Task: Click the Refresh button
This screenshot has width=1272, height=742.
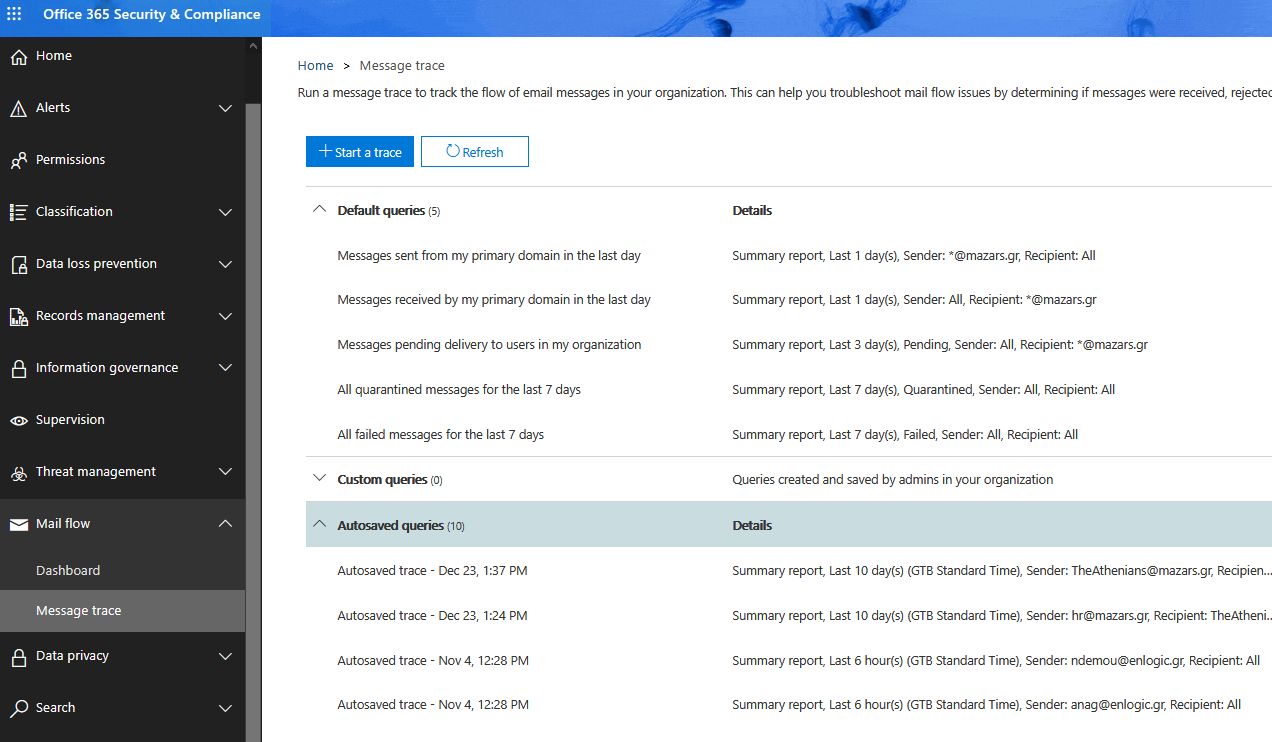Action: point(475,152)
